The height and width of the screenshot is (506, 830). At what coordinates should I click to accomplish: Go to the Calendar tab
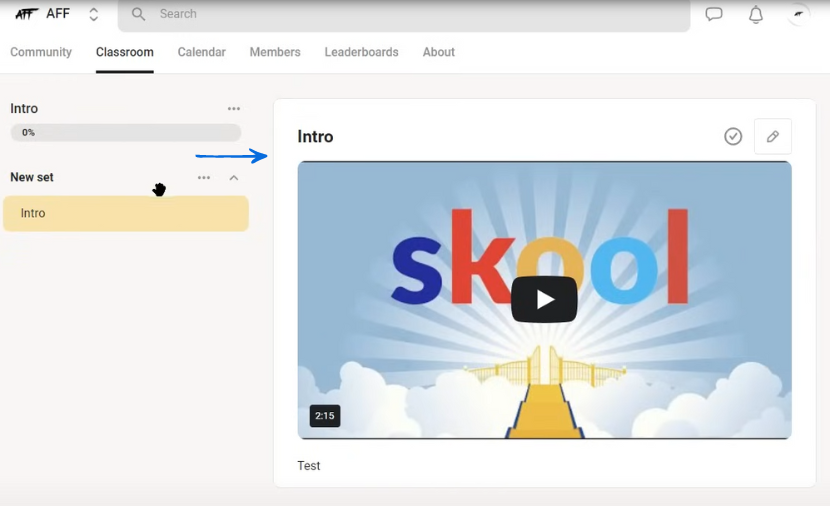pos(202,52)
